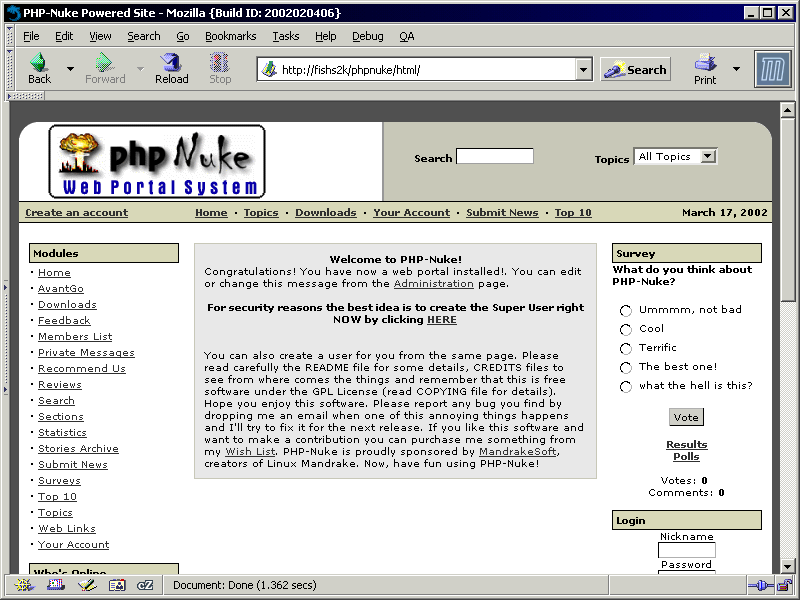Open the Debug menu
The height and width of the screenshot is (600, 800).
[368, 36]
